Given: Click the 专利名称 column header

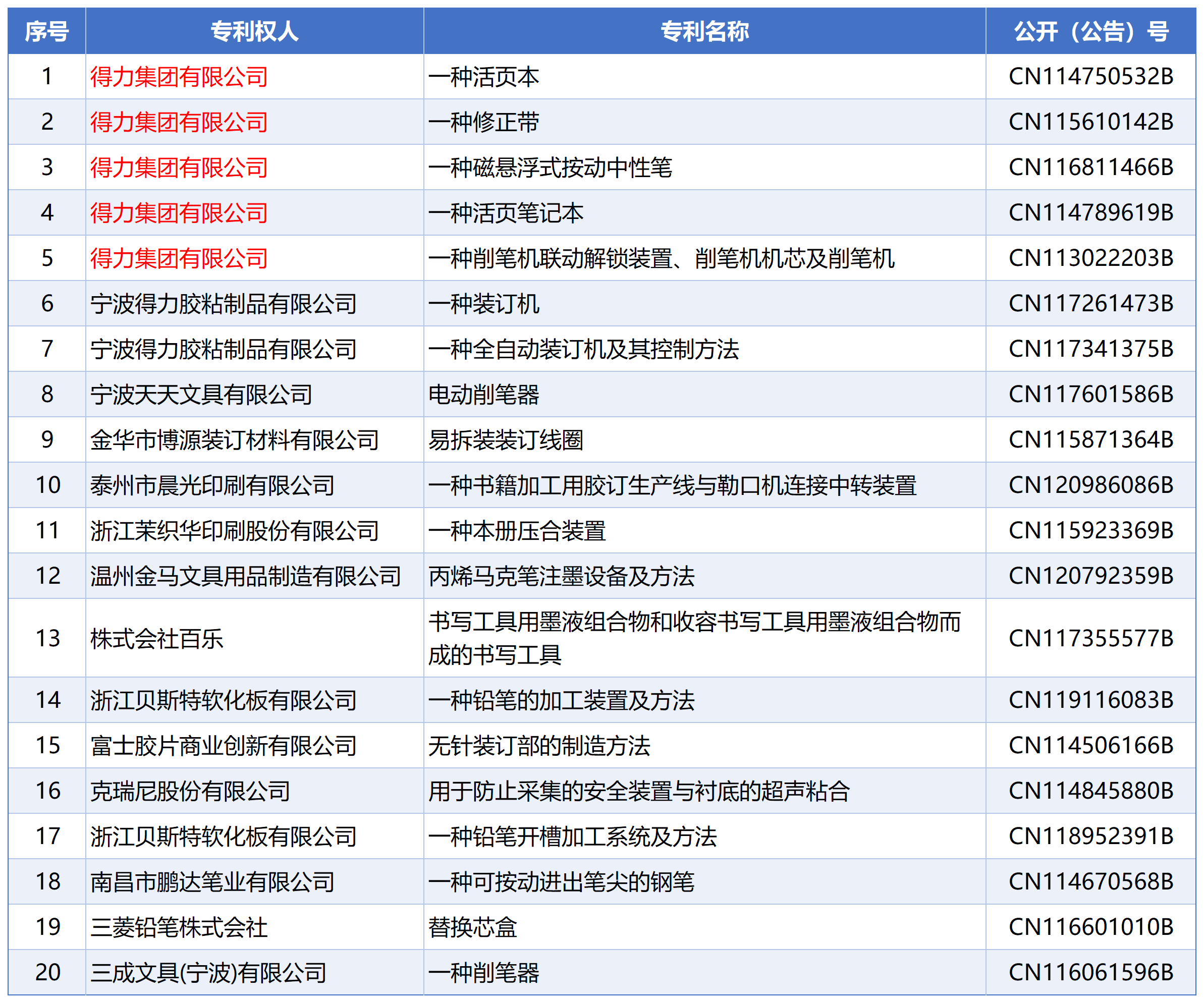Looking at the screenshot, I should pyautogui.click(x=704, y=31).
